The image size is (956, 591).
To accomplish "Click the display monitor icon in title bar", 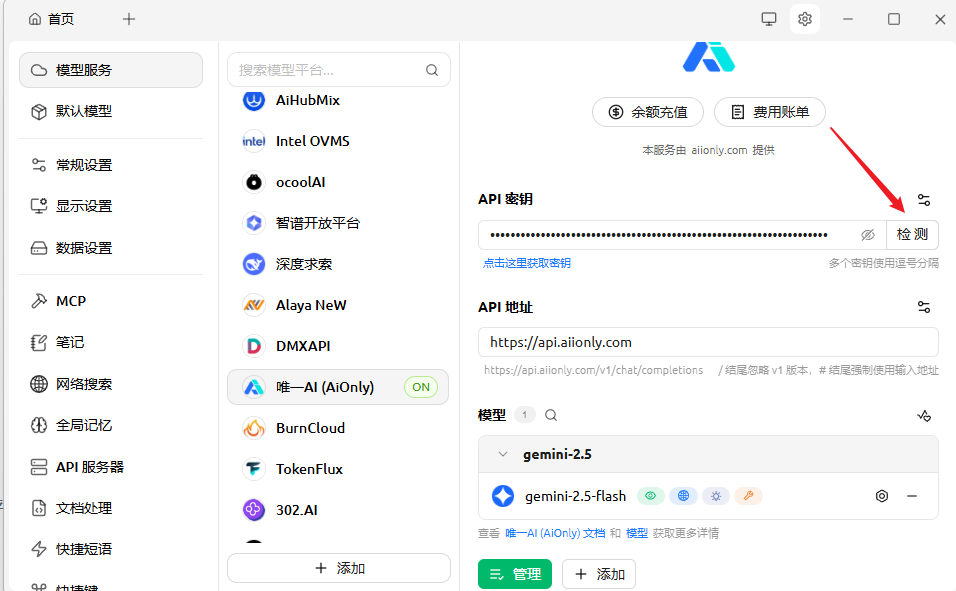I will pyautogui.click(x=769, y=19).
